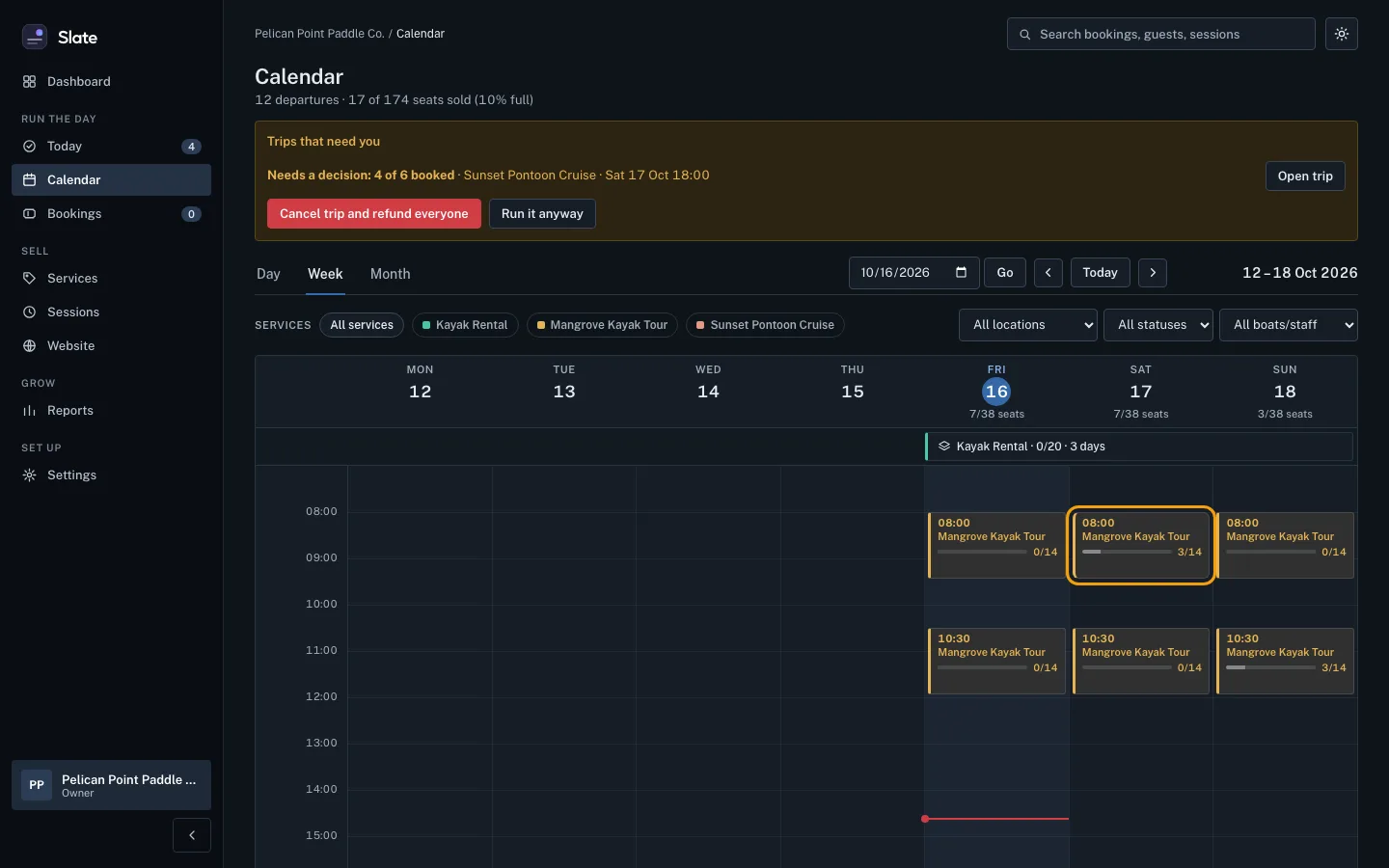Click the Go button next to date

pyautogui.click(x=1005, y=273)
